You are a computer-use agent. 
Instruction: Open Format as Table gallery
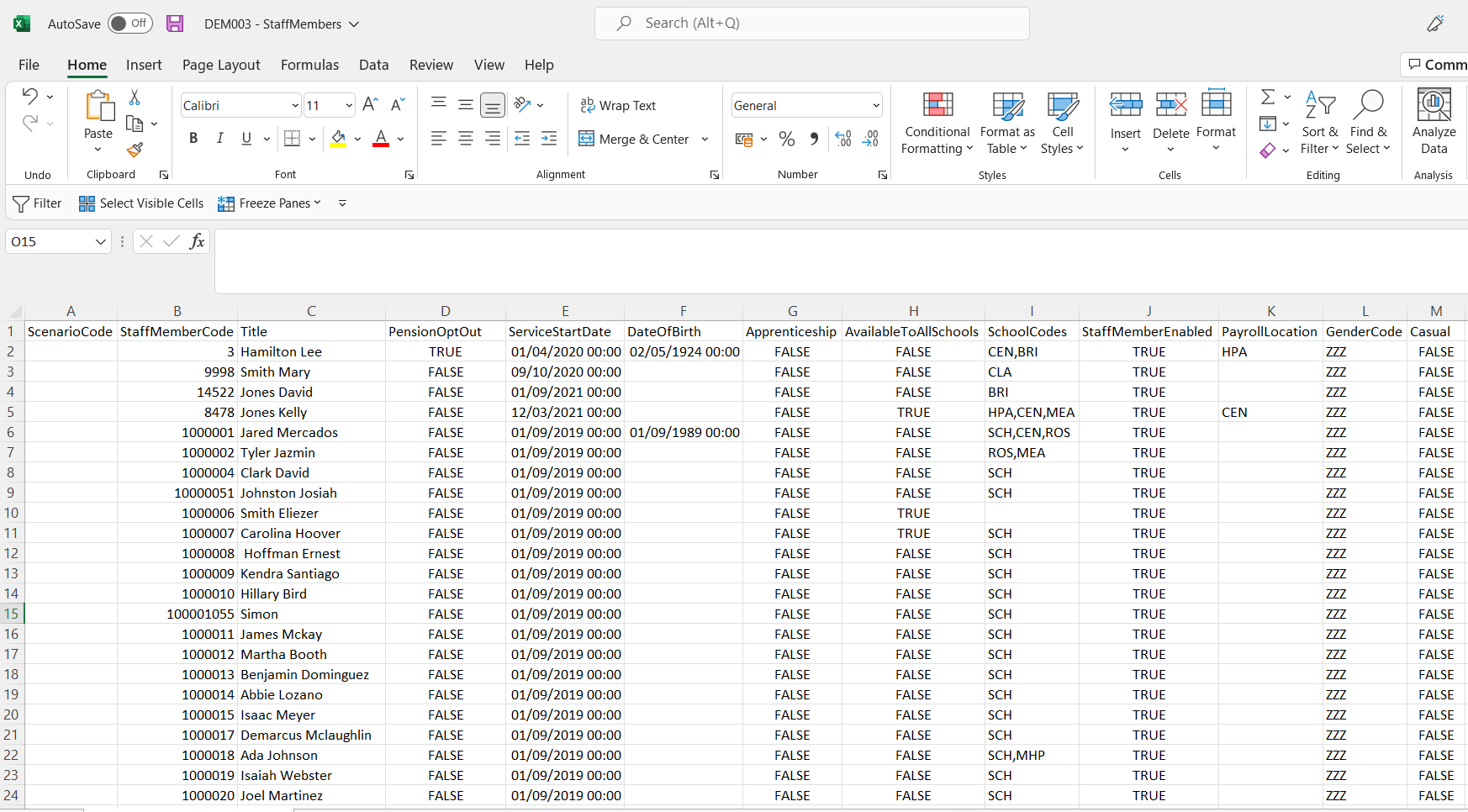click(x=1007, y=123)
